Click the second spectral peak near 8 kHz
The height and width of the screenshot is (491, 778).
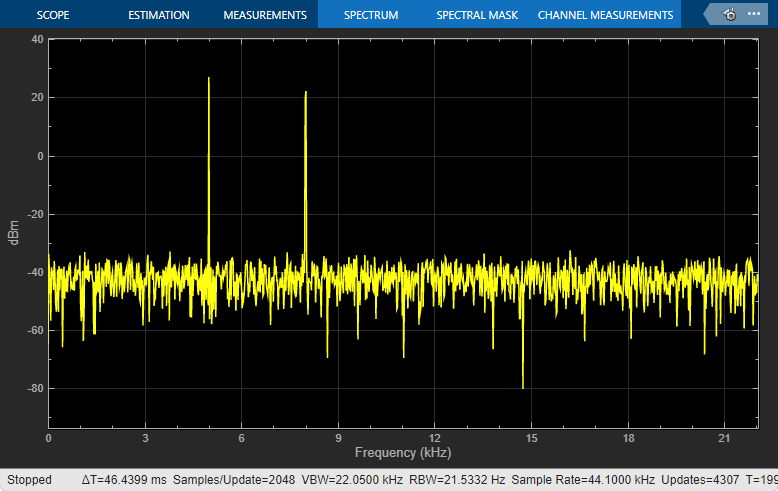(x=306, y=93)
